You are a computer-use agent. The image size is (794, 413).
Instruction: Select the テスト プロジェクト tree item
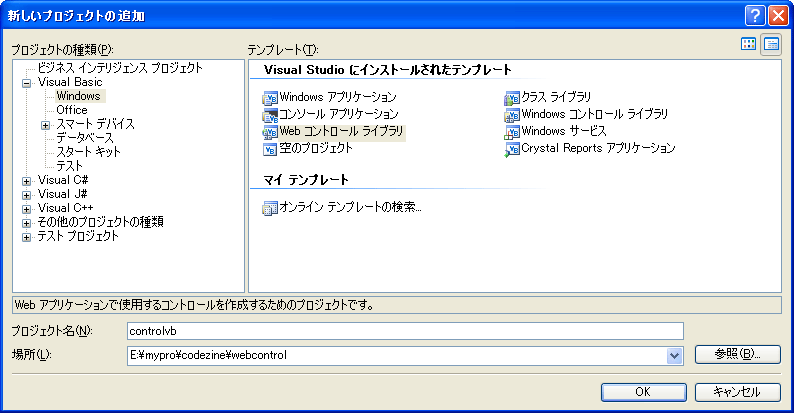click(x=78, y=236)
